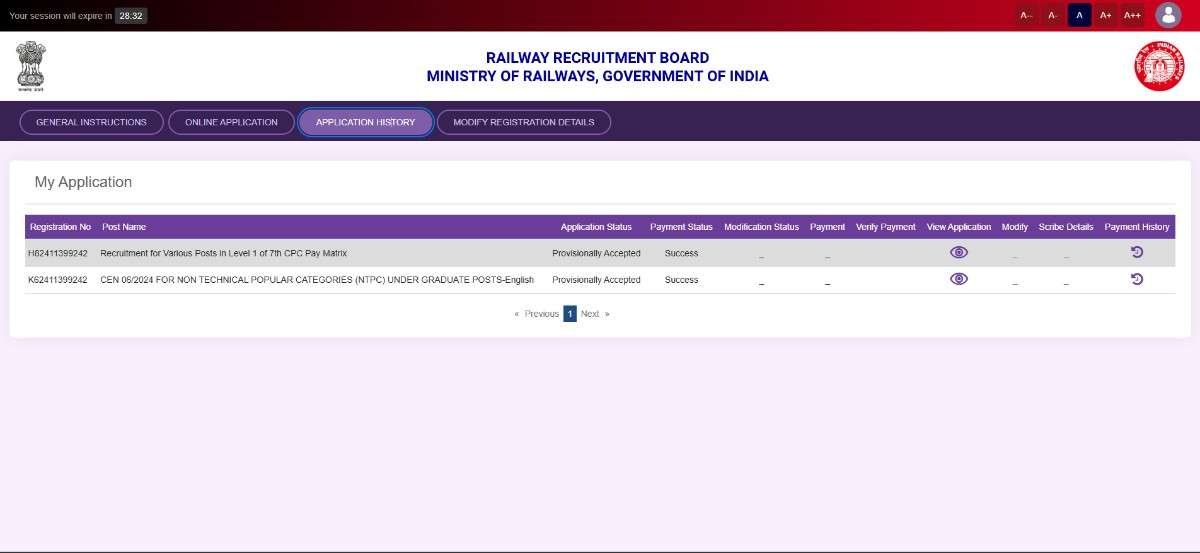Viewport: 1200px width, 553px height.
Task: Open Modify Registration Details tab
Action: pyautogui.click(x=523, y=122)
